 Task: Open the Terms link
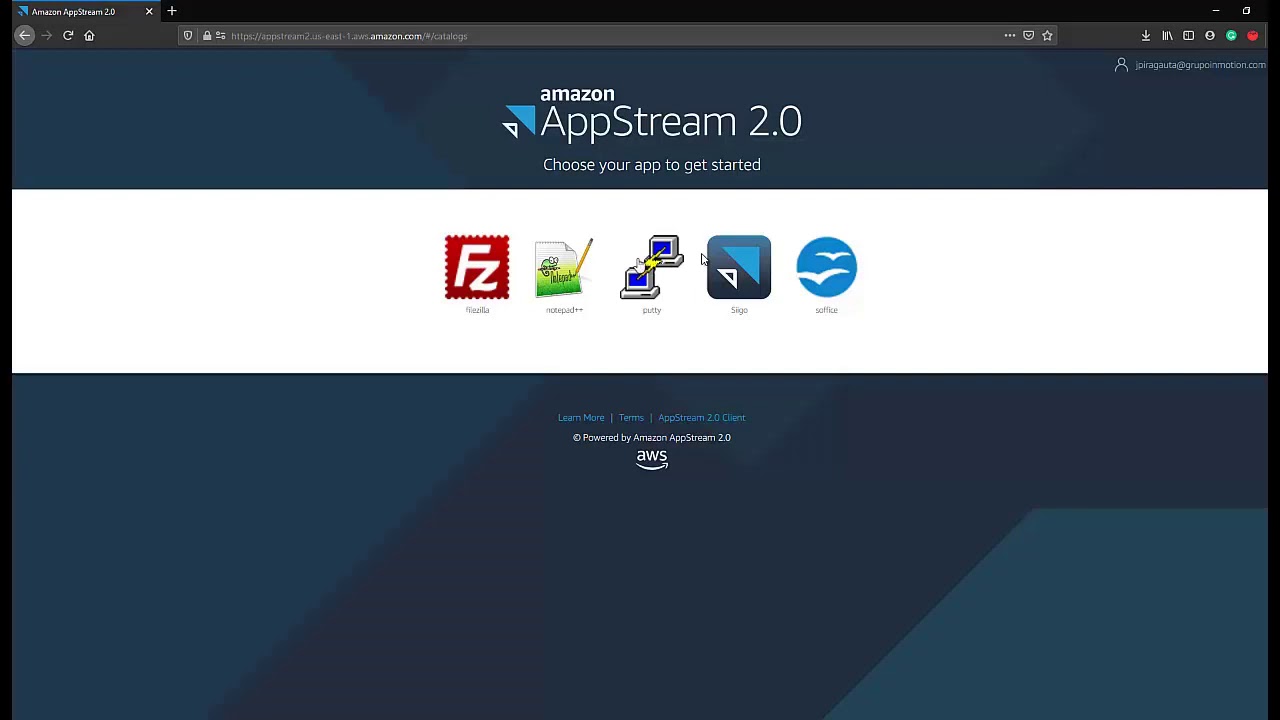(631, 418)
